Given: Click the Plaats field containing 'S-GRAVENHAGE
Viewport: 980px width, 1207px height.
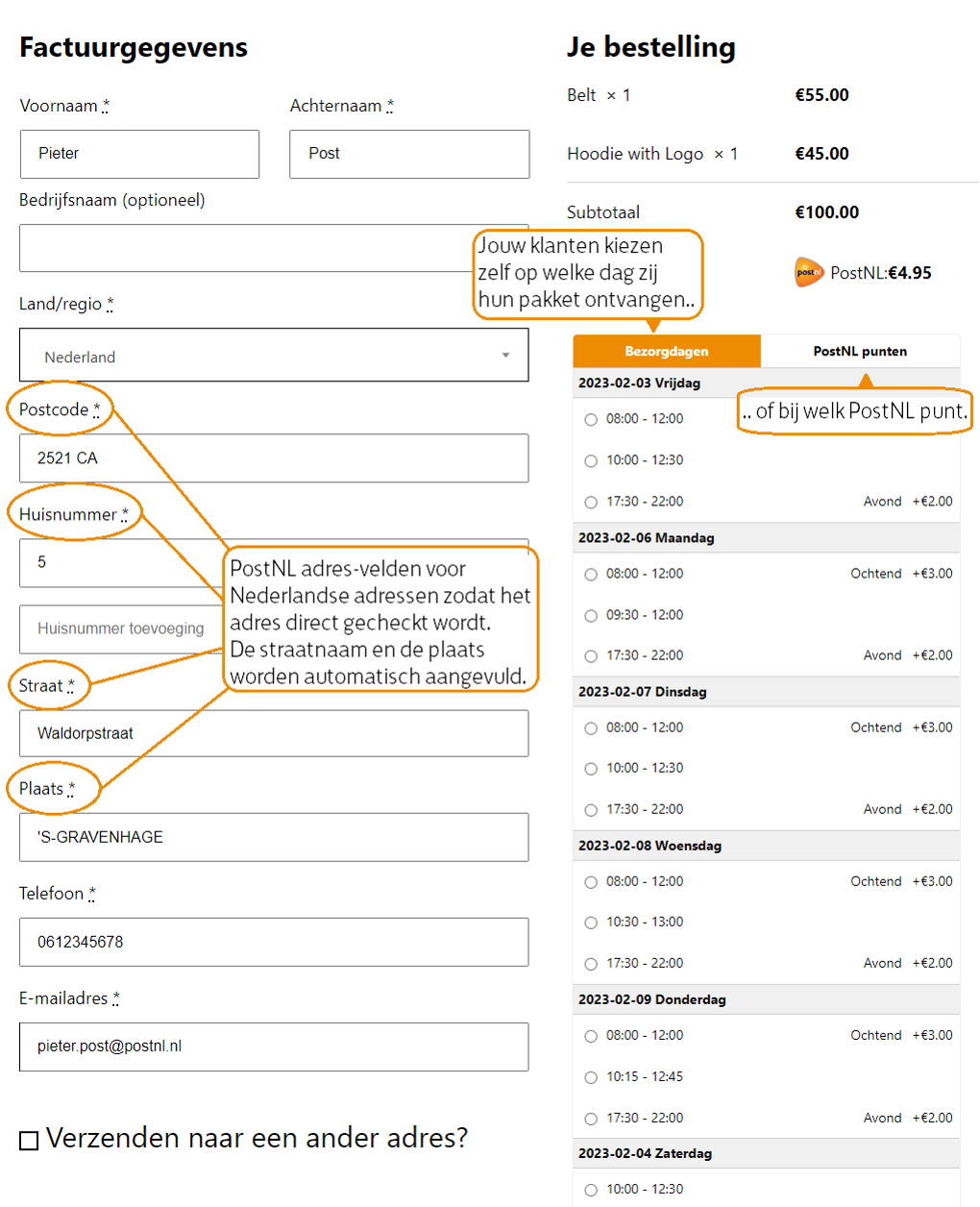Looking at the screenshot, I should click(274, 837).
